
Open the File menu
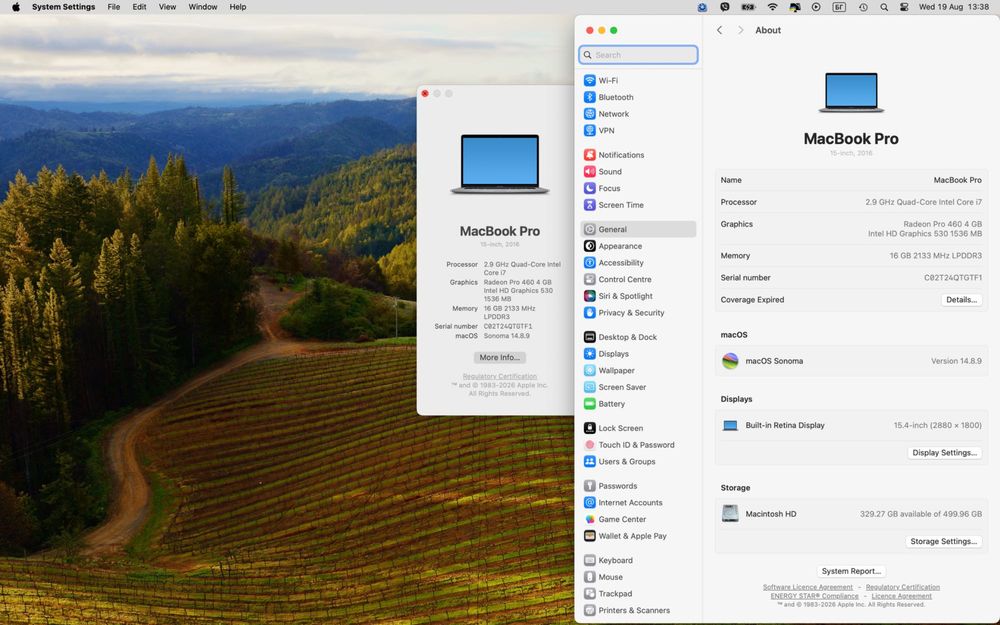[114, 7]
